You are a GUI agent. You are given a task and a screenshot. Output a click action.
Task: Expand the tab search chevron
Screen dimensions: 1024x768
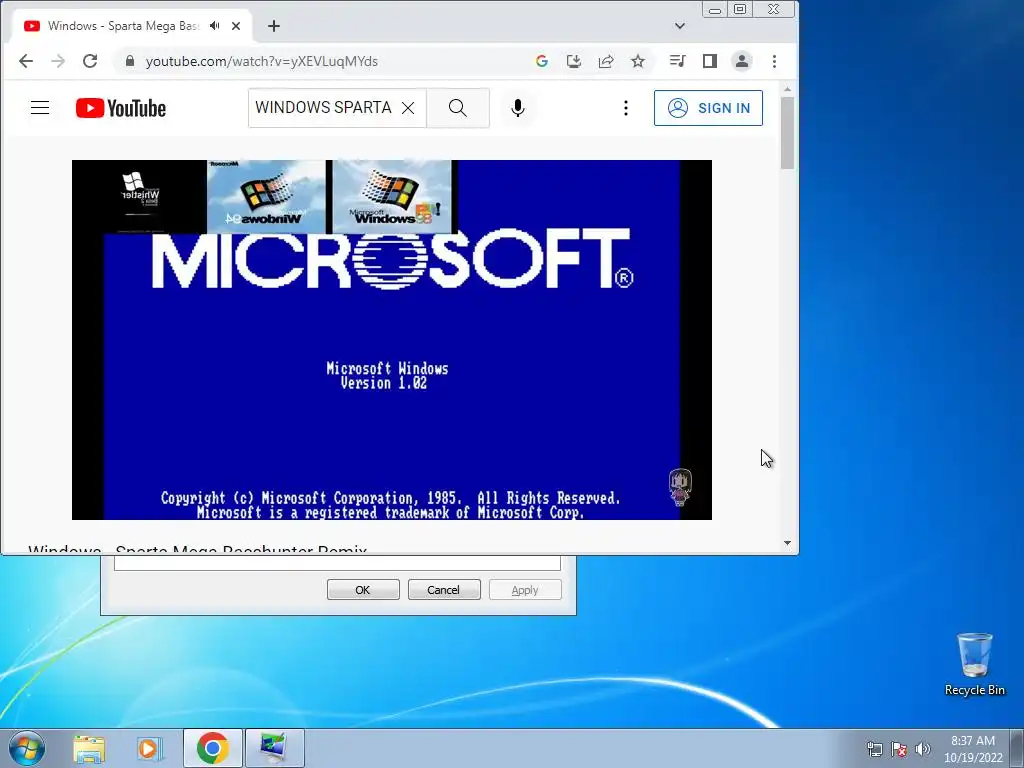click(x=680, y=26)
